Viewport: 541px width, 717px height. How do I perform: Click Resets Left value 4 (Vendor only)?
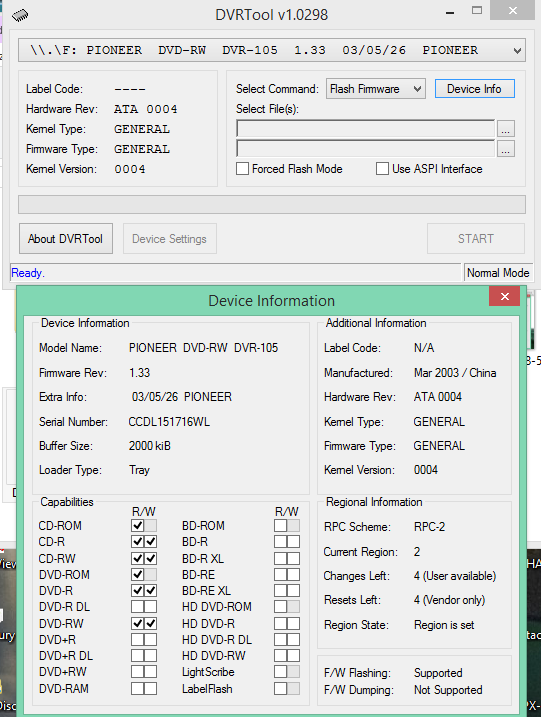coord(450,600)
